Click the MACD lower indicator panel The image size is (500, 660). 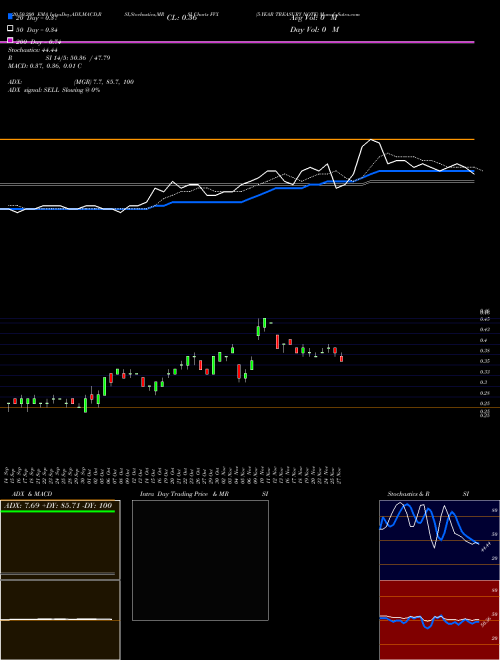click(60, 620)
